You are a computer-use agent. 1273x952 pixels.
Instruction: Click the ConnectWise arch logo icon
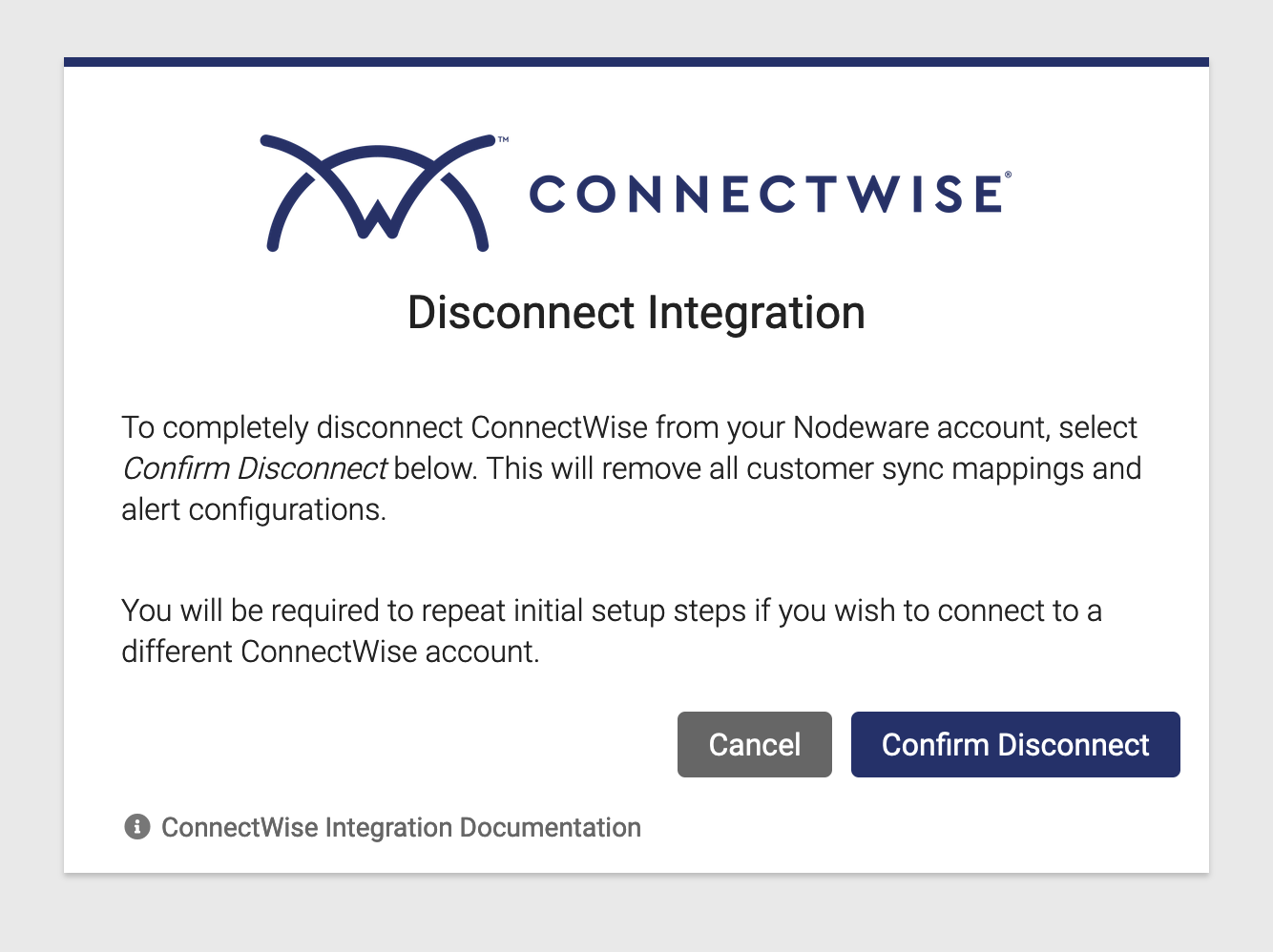(x=378, y=193)
